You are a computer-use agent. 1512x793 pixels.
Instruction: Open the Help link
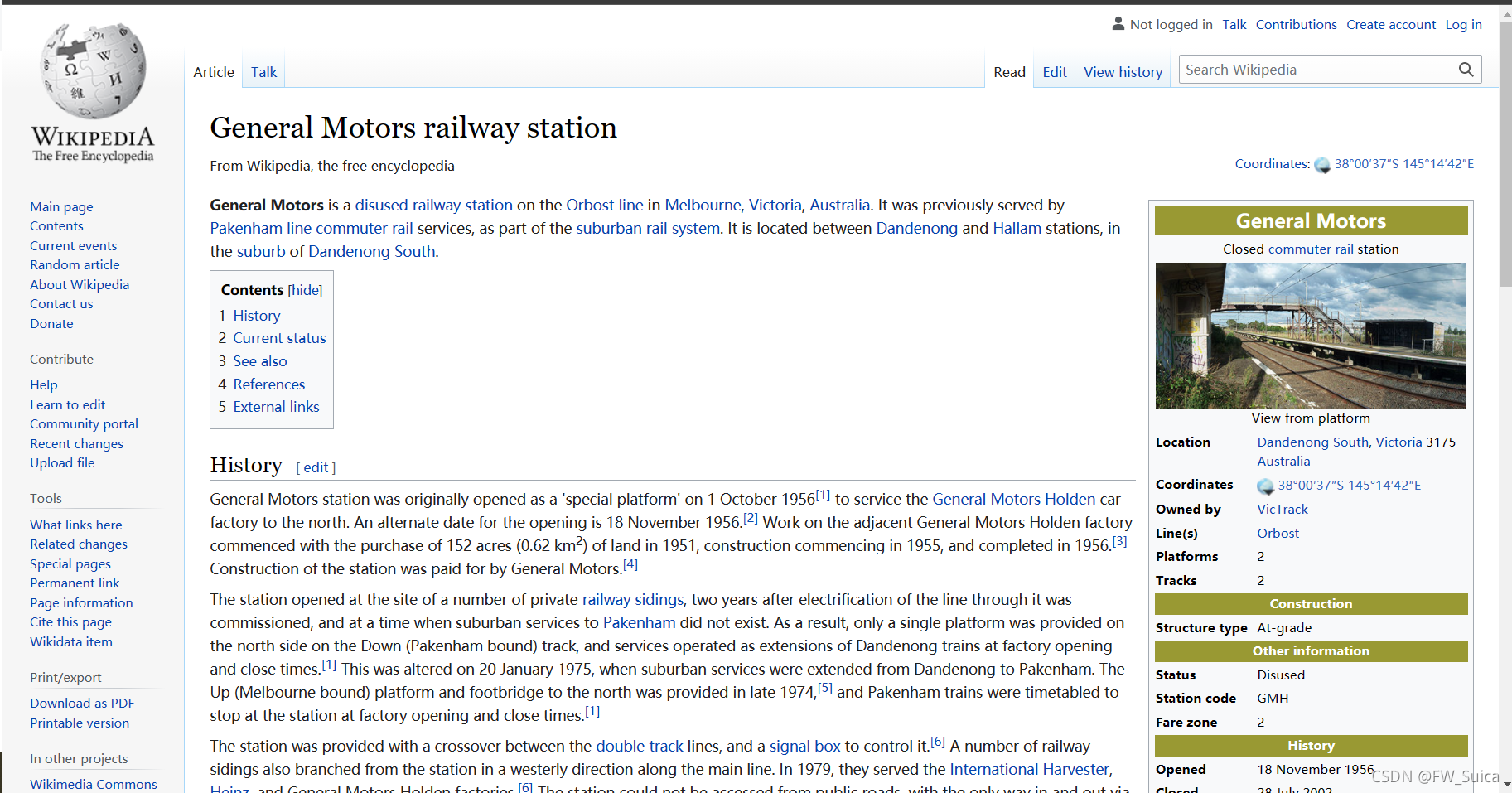(x=44, y=385)
